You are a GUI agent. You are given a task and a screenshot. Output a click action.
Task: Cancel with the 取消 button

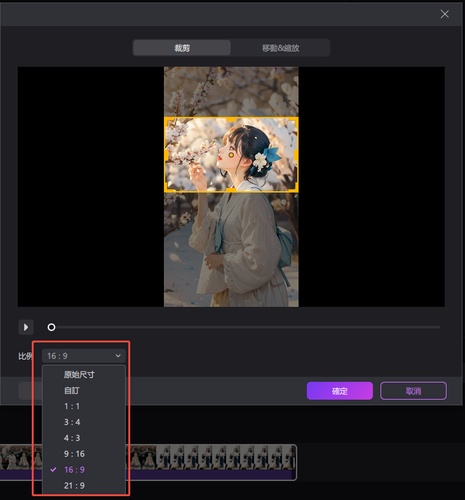point(413,391)
